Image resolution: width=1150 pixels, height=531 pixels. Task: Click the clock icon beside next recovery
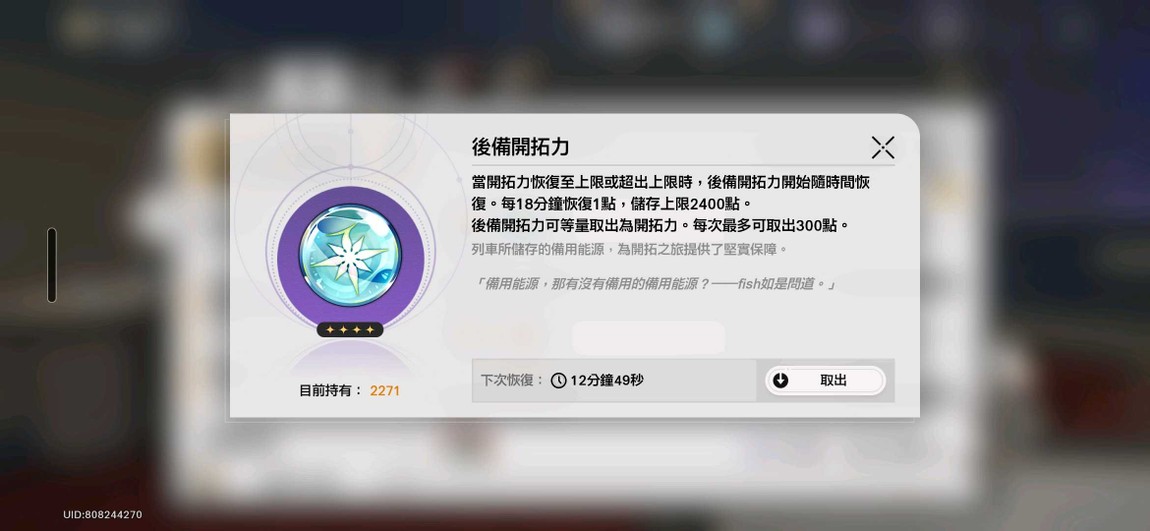(x=558, y=381)
